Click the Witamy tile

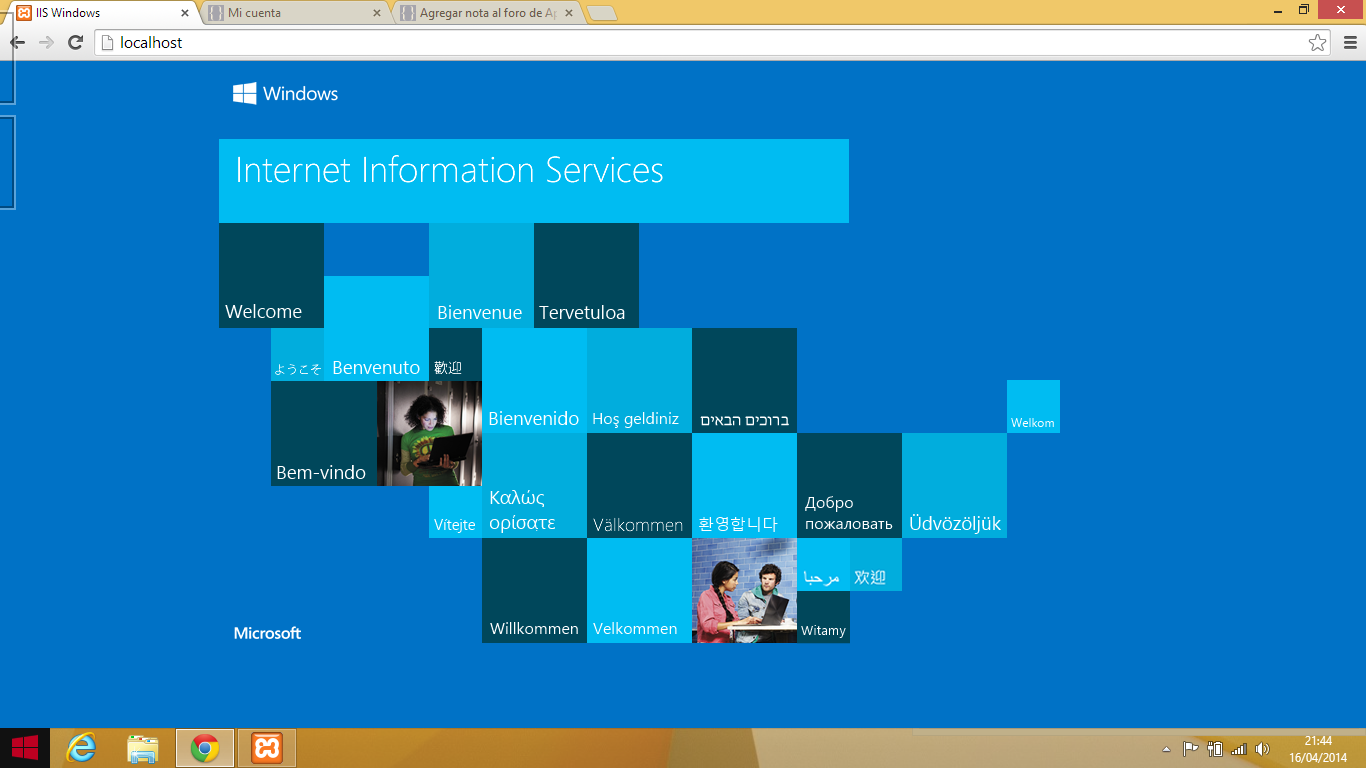coord(823,617)
